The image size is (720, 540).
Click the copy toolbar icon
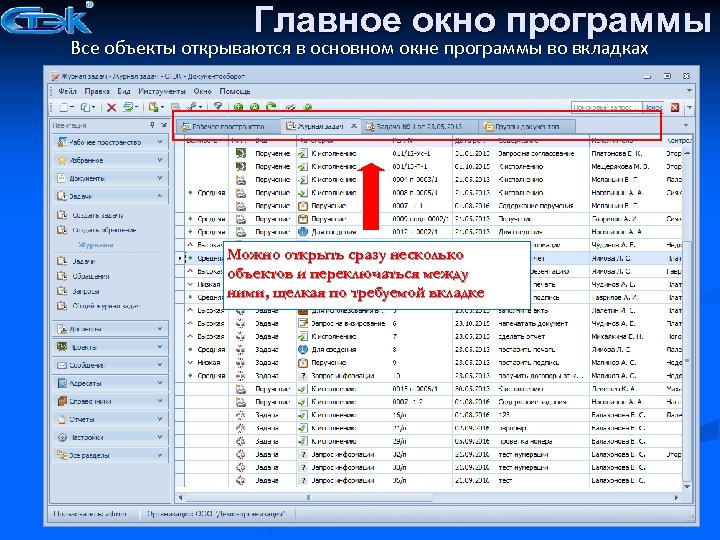pos(85,107)
